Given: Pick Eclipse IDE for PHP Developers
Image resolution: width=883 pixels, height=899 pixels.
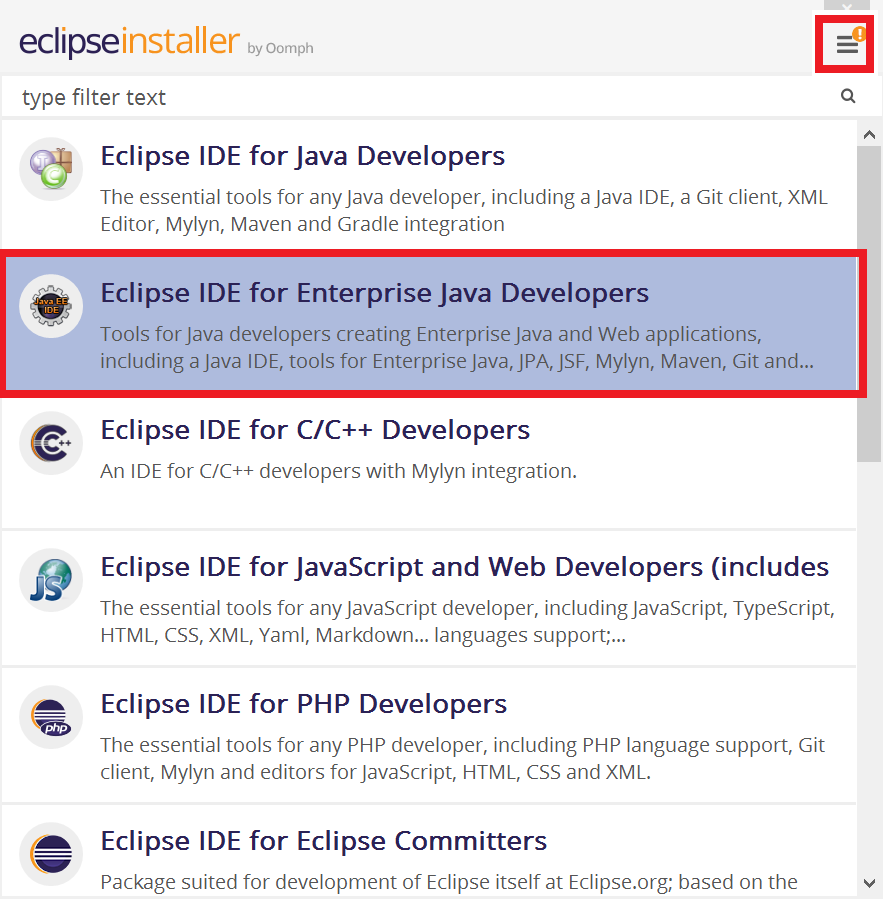Looking at the screenshot, I should 429,736.
